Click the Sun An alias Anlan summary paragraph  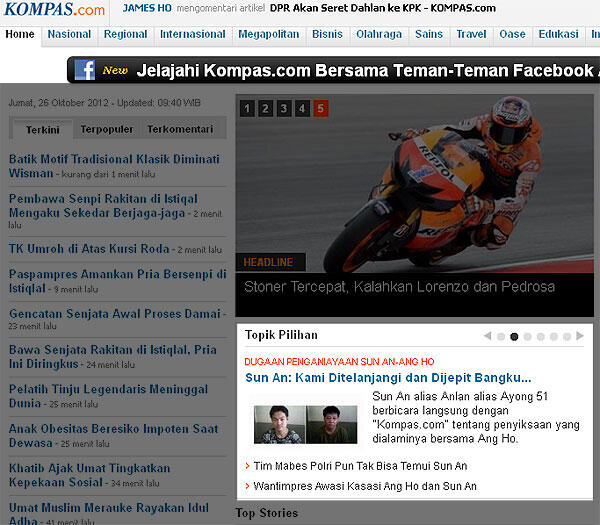476,417
